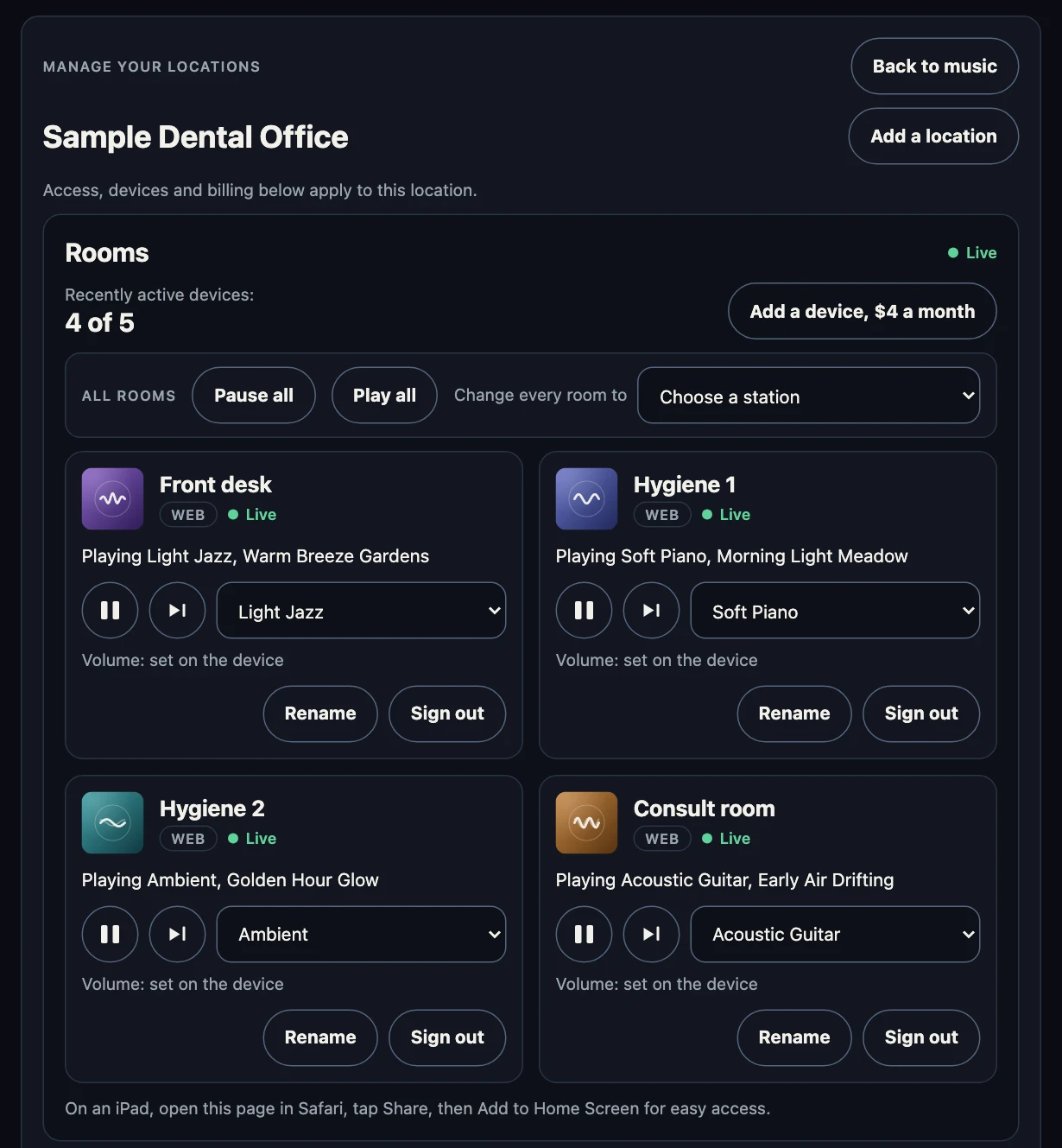Click Add a device, $4 a month
Image resolution: width=1062 pixels, height=1148 pixels.
(x=862, y=311)
